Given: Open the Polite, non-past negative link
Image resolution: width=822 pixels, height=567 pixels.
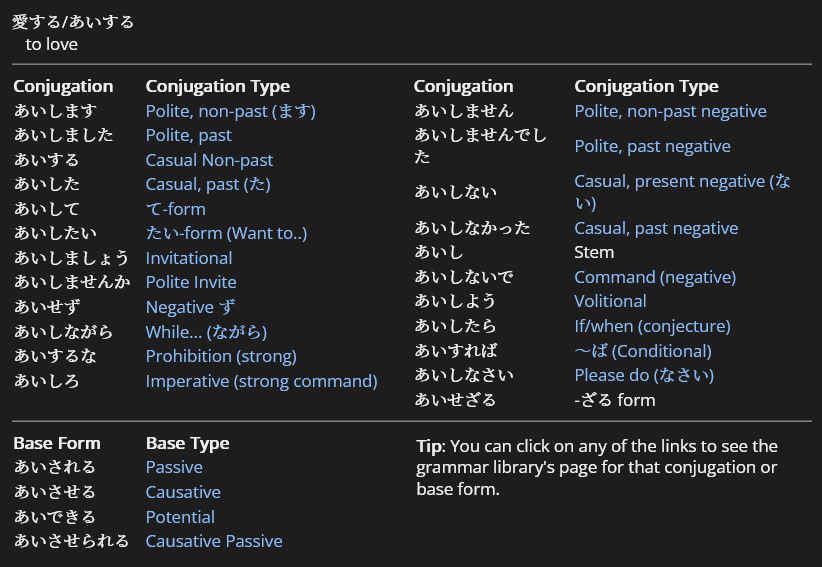Looking at the screenshot, I should tap(670, 111).
